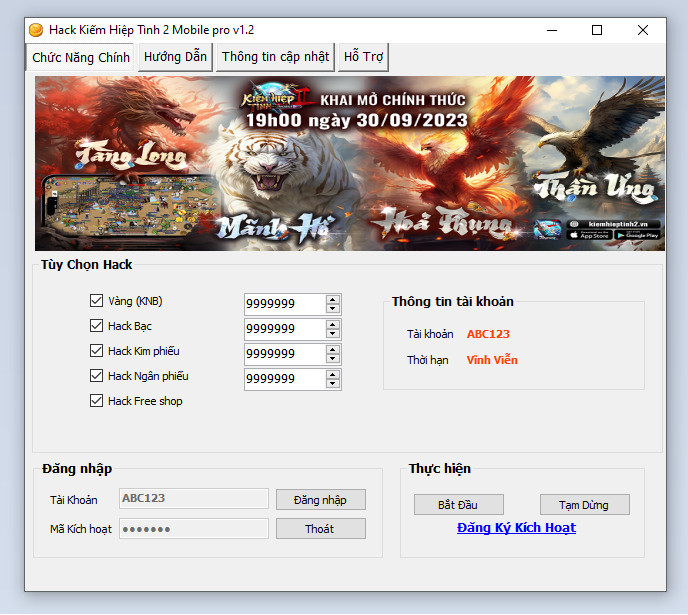
Task: Decrease the Hack Bạc value with the down arrow
Action: click(x=333, y=334)
